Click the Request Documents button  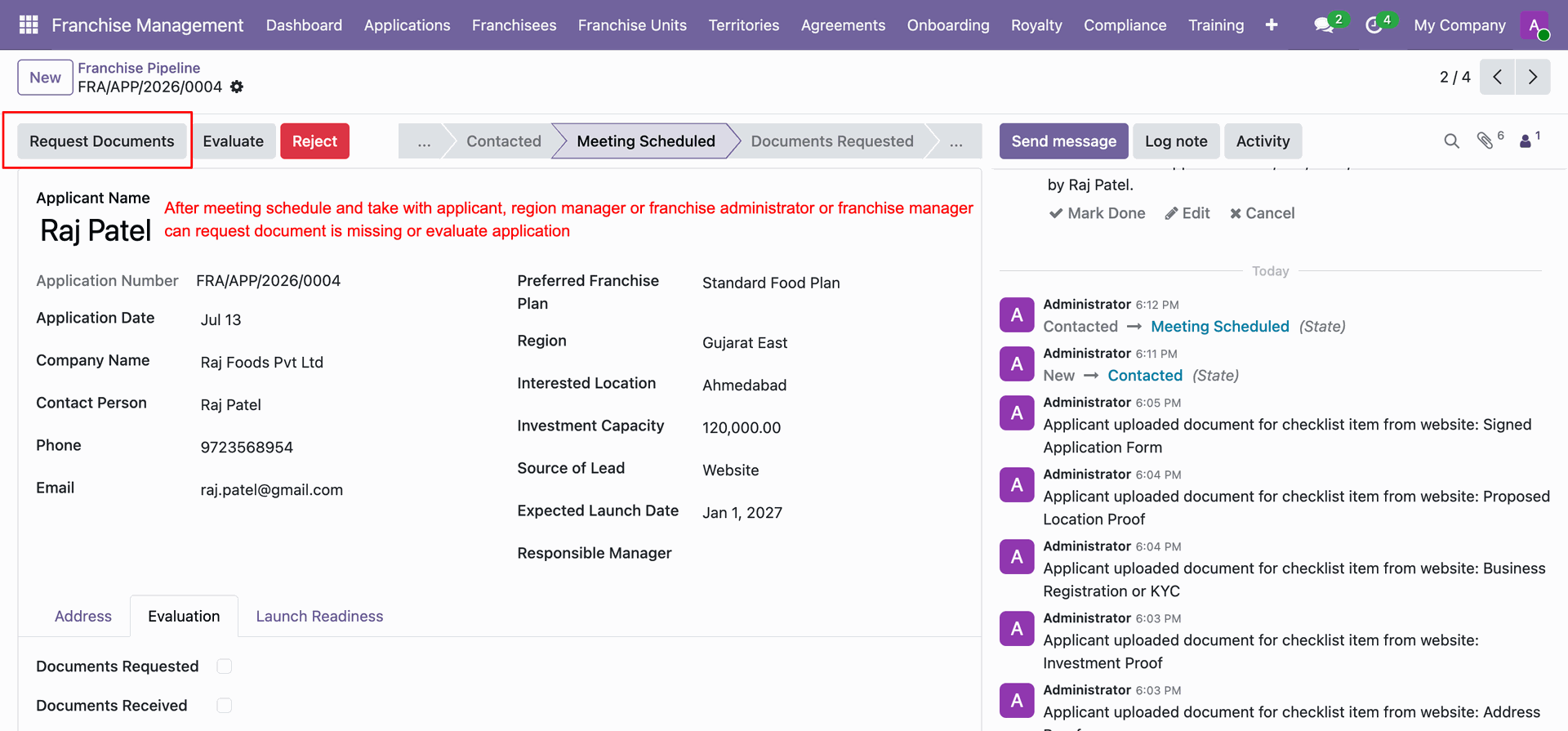102,141
